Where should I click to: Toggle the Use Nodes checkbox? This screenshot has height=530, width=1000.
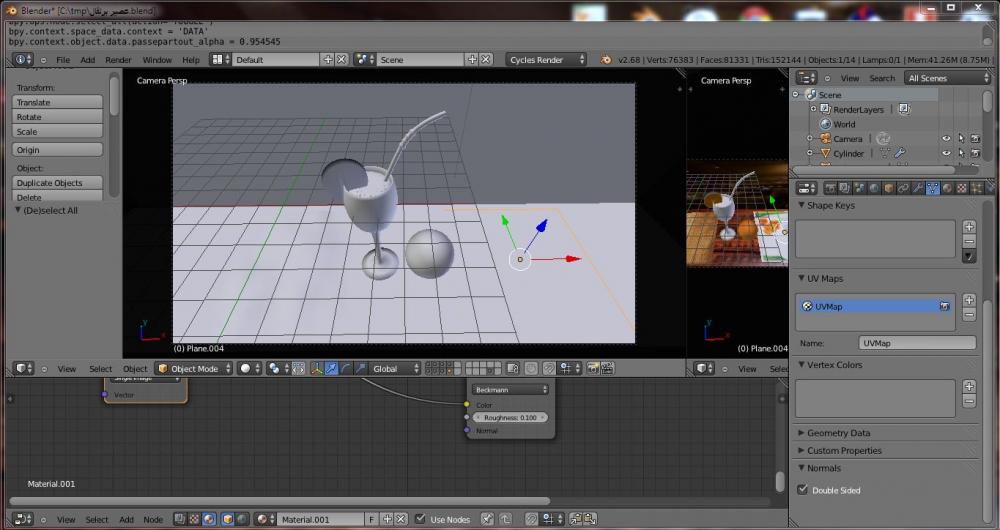click(420, 519)
